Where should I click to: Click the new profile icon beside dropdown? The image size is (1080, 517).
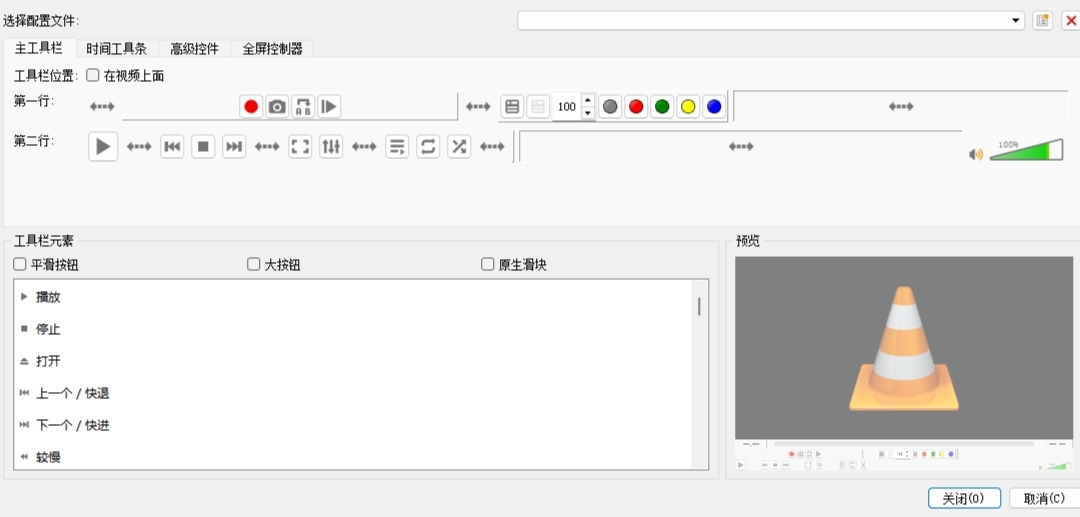[1043, 21]
